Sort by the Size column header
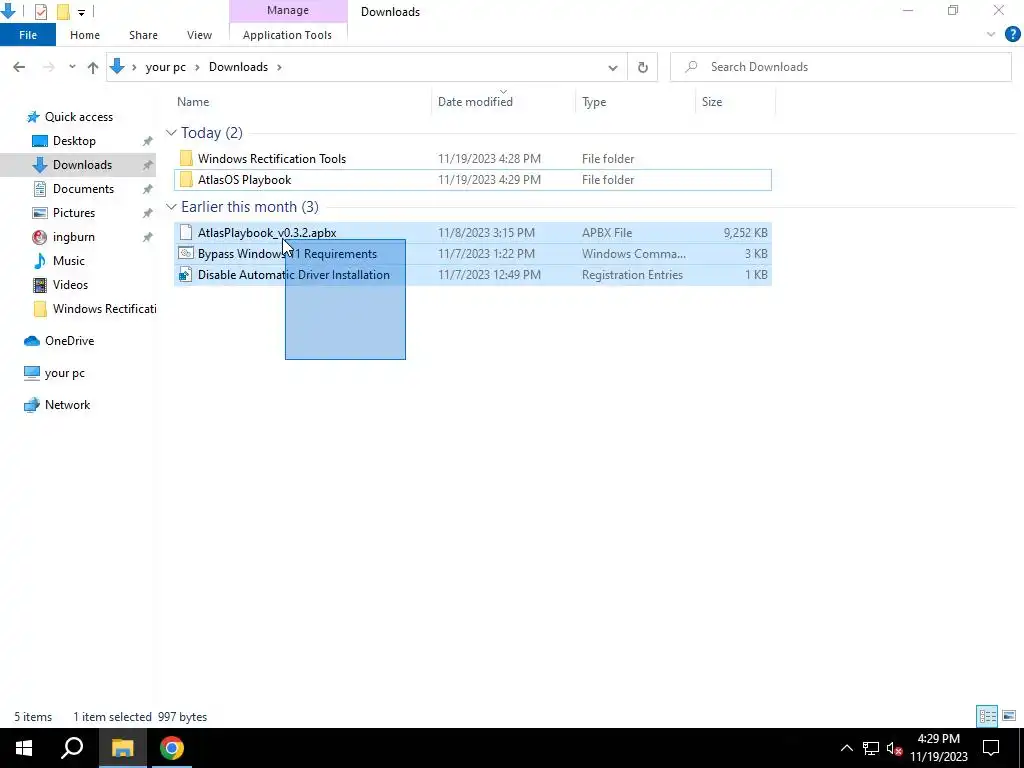The height and width of the screenshot is (768, 1024). click(x=712, y=102)
